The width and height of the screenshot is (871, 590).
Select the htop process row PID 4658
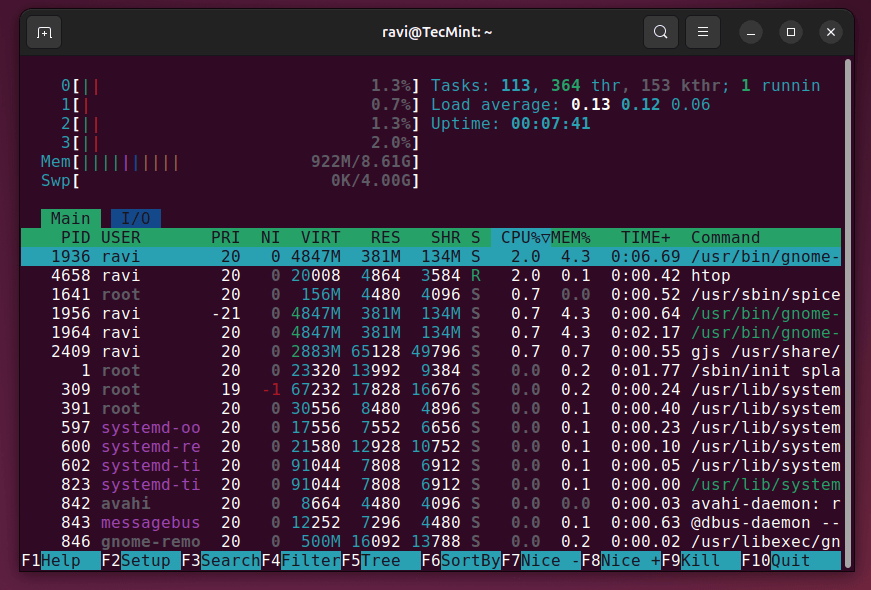coord(431,276)
